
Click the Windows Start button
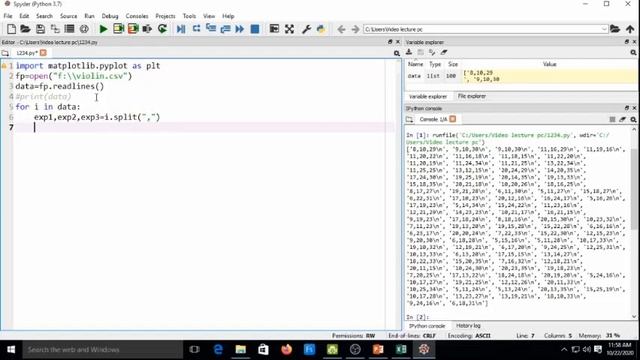coord(11,349)
